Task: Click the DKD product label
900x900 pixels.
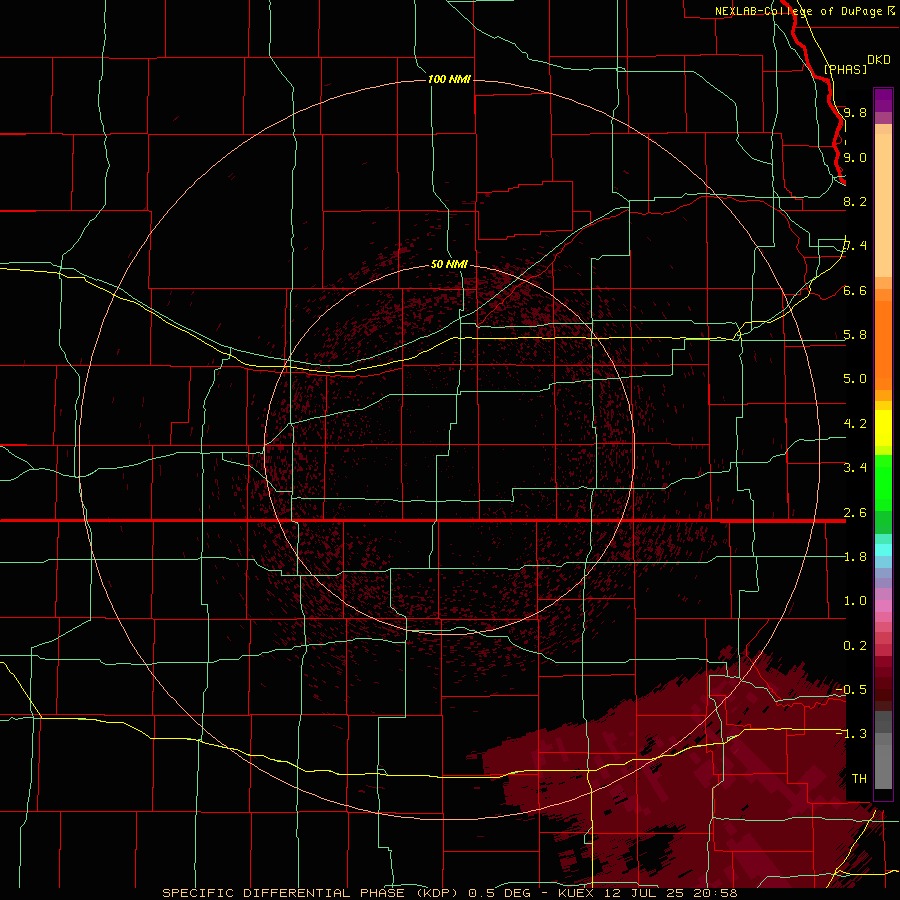Action: point(879,60)
